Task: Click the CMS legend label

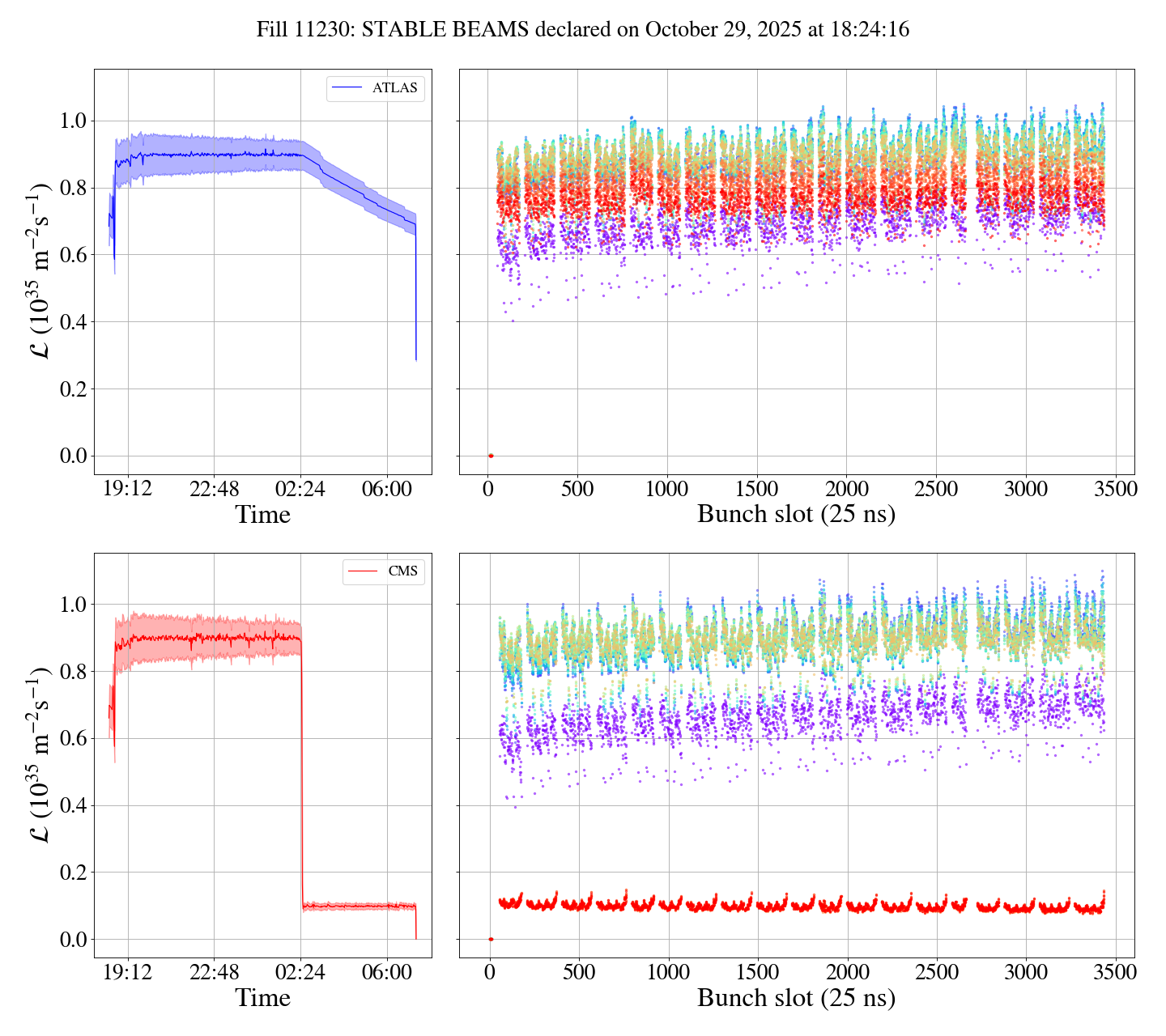Action: tap(402, 571)
